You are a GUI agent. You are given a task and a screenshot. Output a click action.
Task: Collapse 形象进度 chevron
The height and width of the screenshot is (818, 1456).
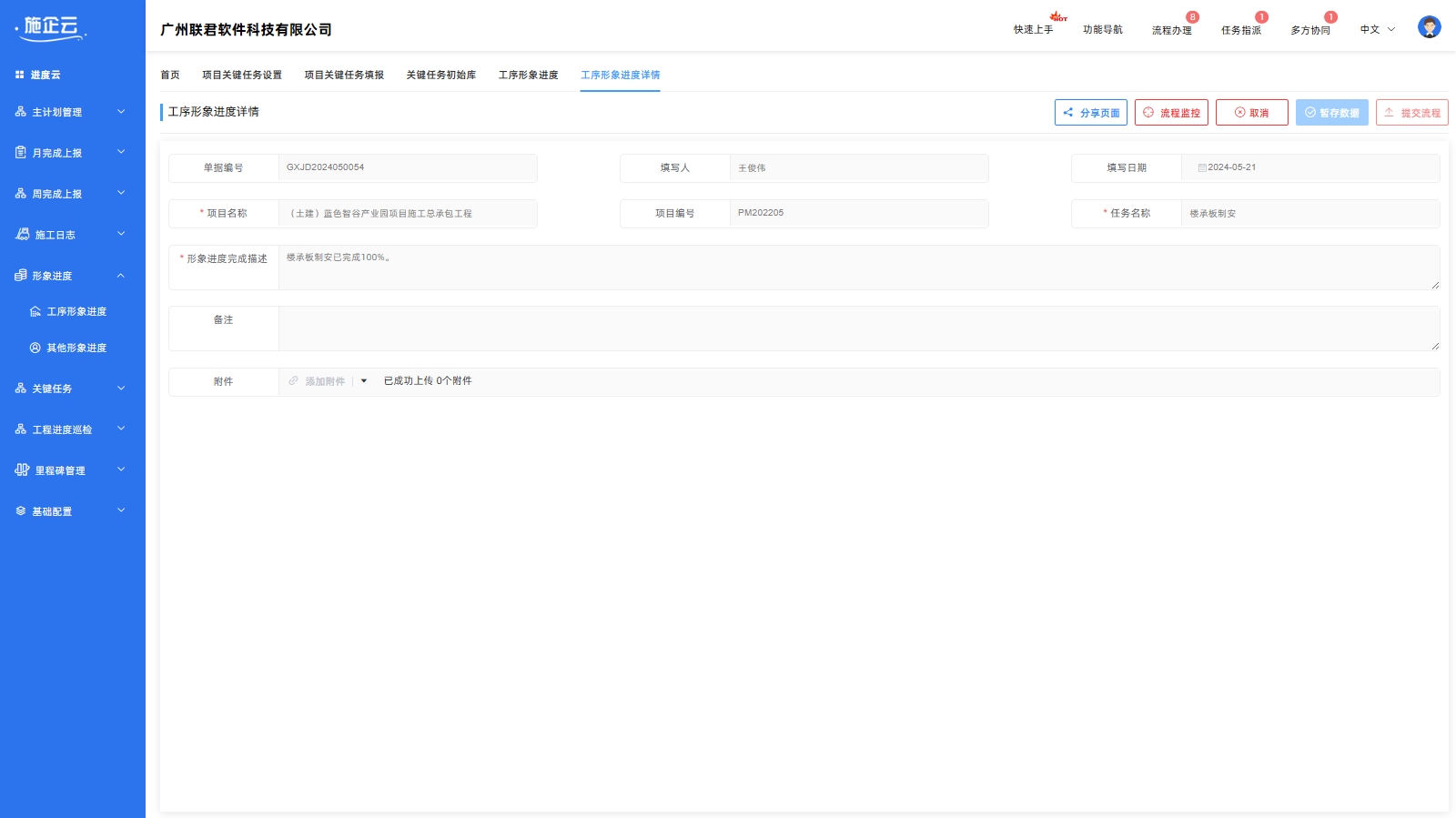121,275
